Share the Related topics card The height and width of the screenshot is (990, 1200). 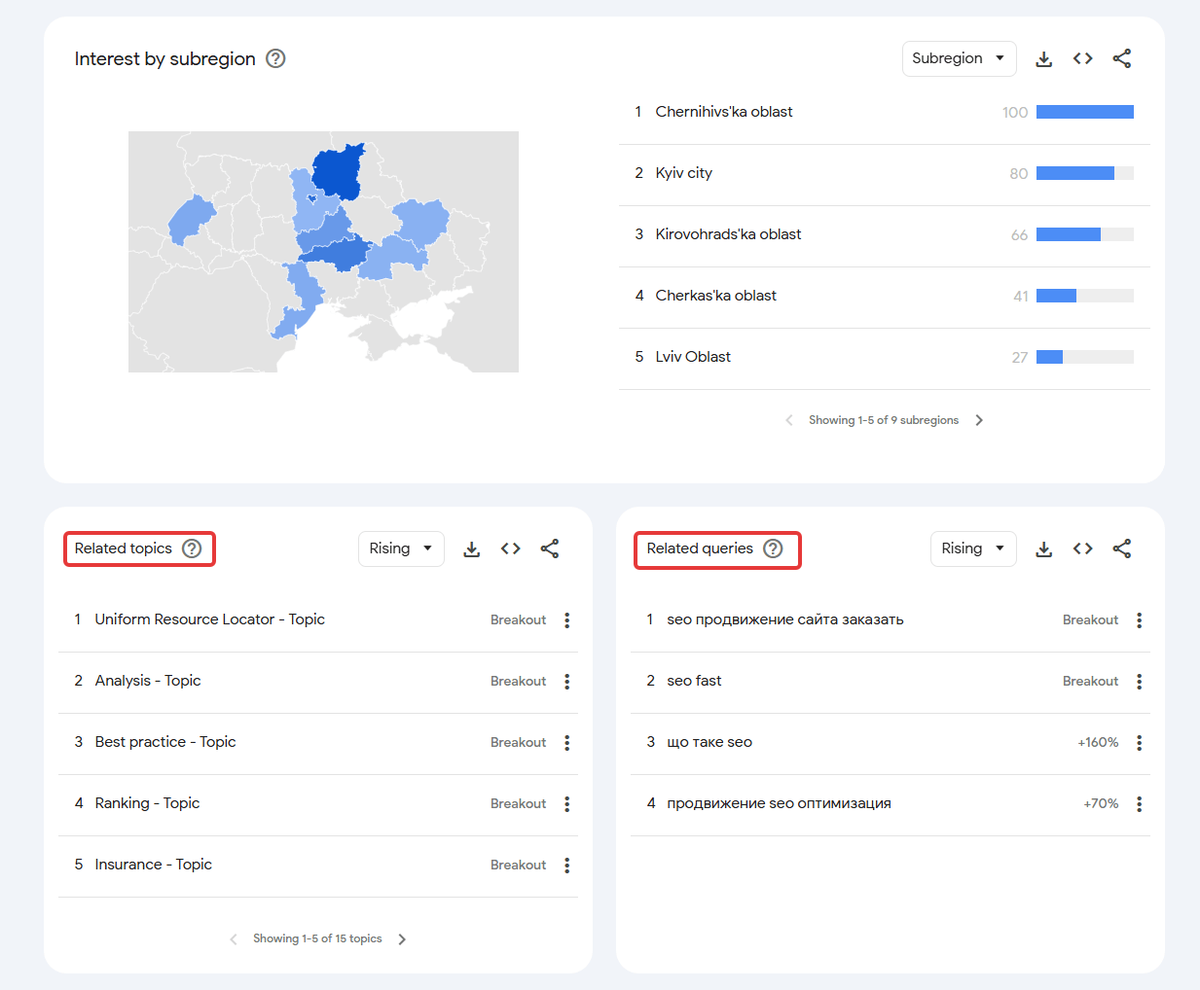tap(550, 549)
